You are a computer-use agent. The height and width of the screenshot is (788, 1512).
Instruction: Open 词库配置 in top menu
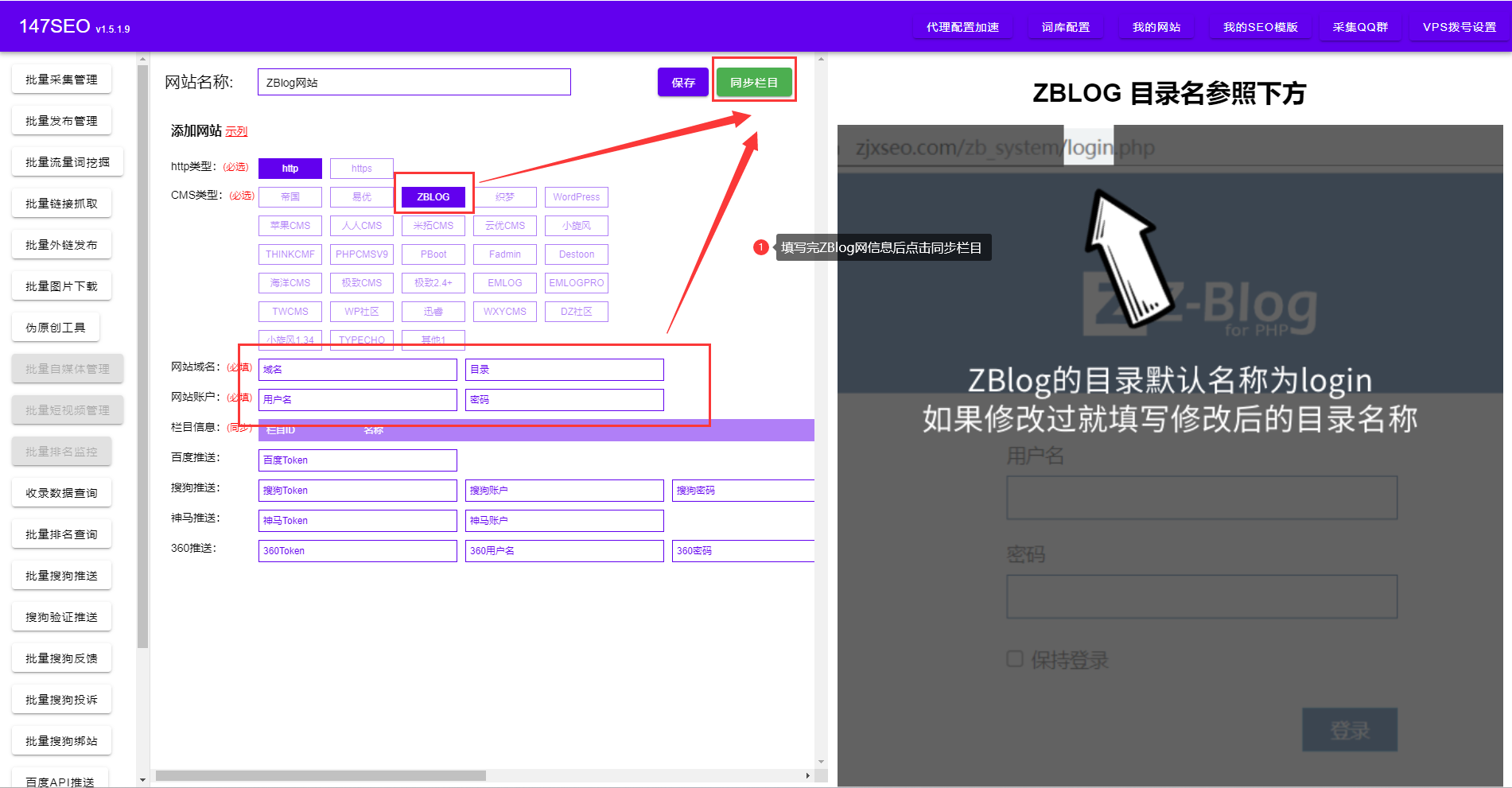pyautogui.click(x=1066, y=27)
